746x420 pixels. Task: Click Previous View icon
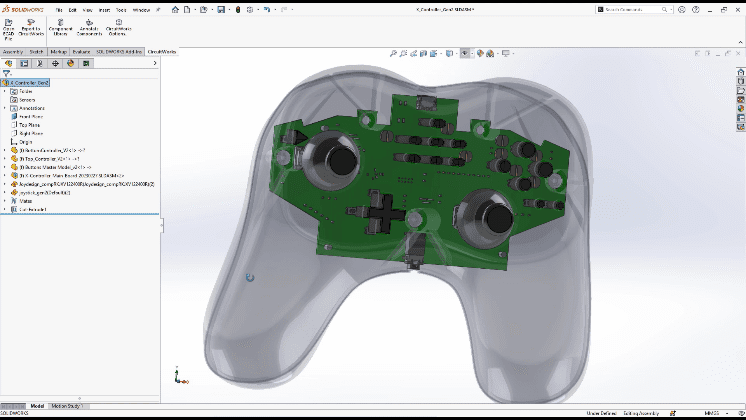413,54
